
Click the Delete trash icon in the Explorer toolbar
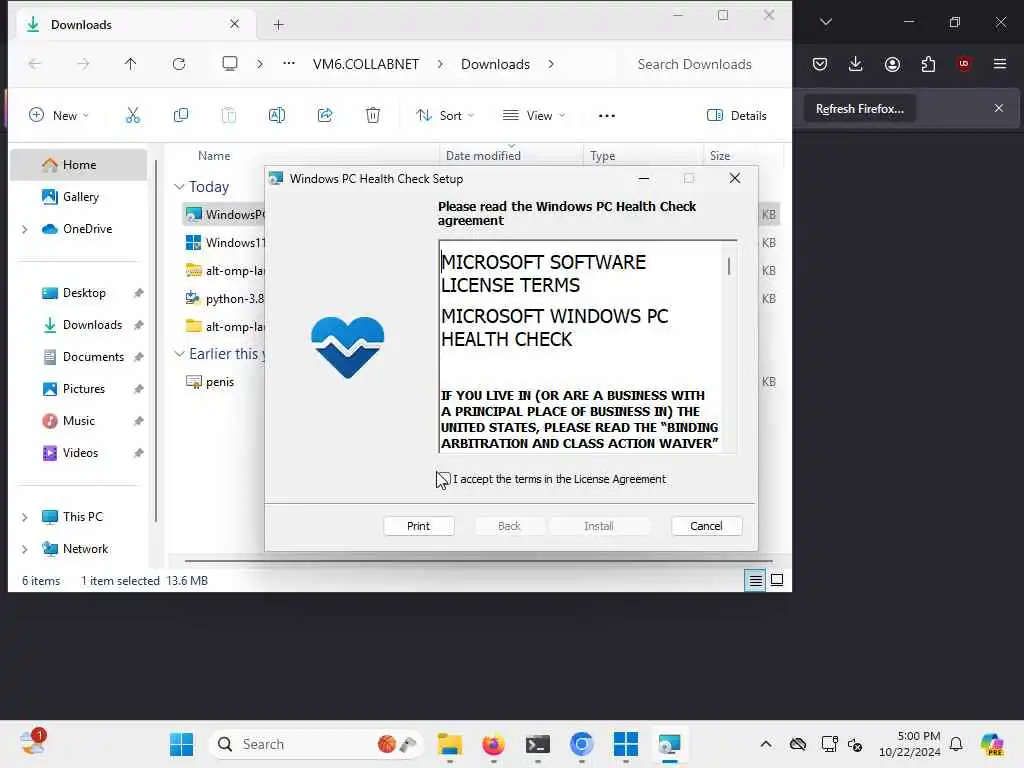click(373, 116)
